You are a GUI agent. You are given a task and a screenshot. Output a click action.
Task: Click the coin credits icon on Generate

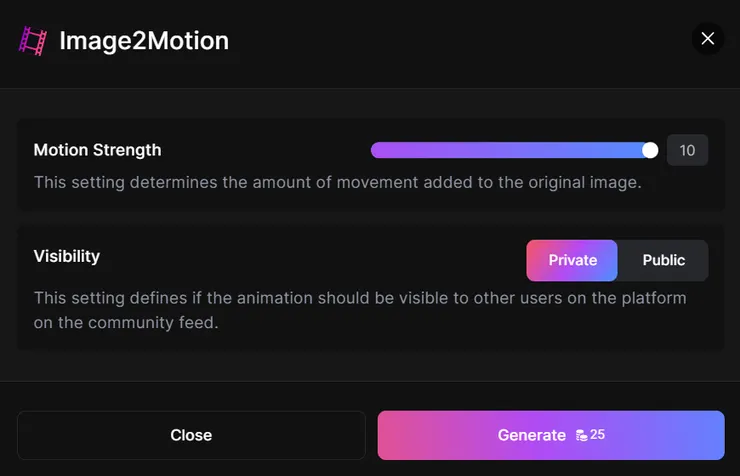[581, 435]
